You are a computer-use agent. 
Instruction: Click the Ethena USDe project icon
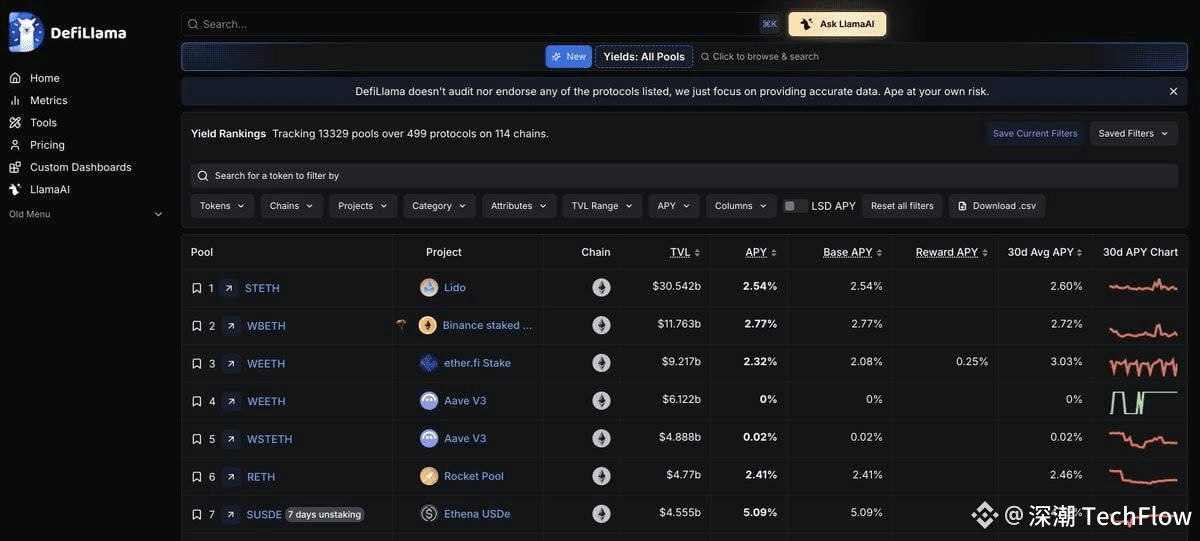pos(429,514)
